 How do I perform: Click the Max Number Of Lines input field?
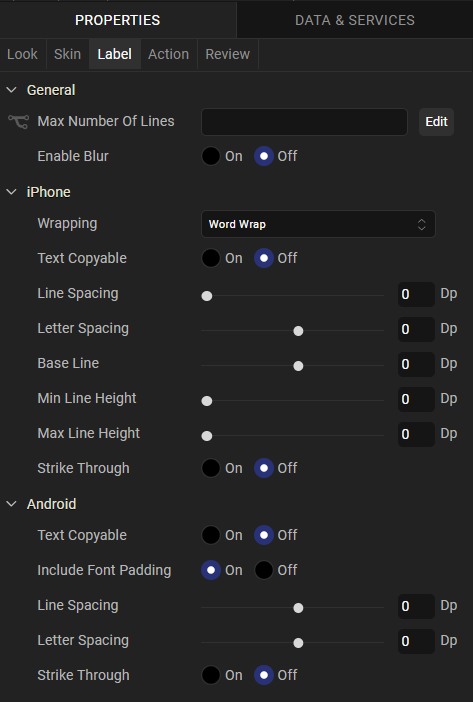coord(304,122)
